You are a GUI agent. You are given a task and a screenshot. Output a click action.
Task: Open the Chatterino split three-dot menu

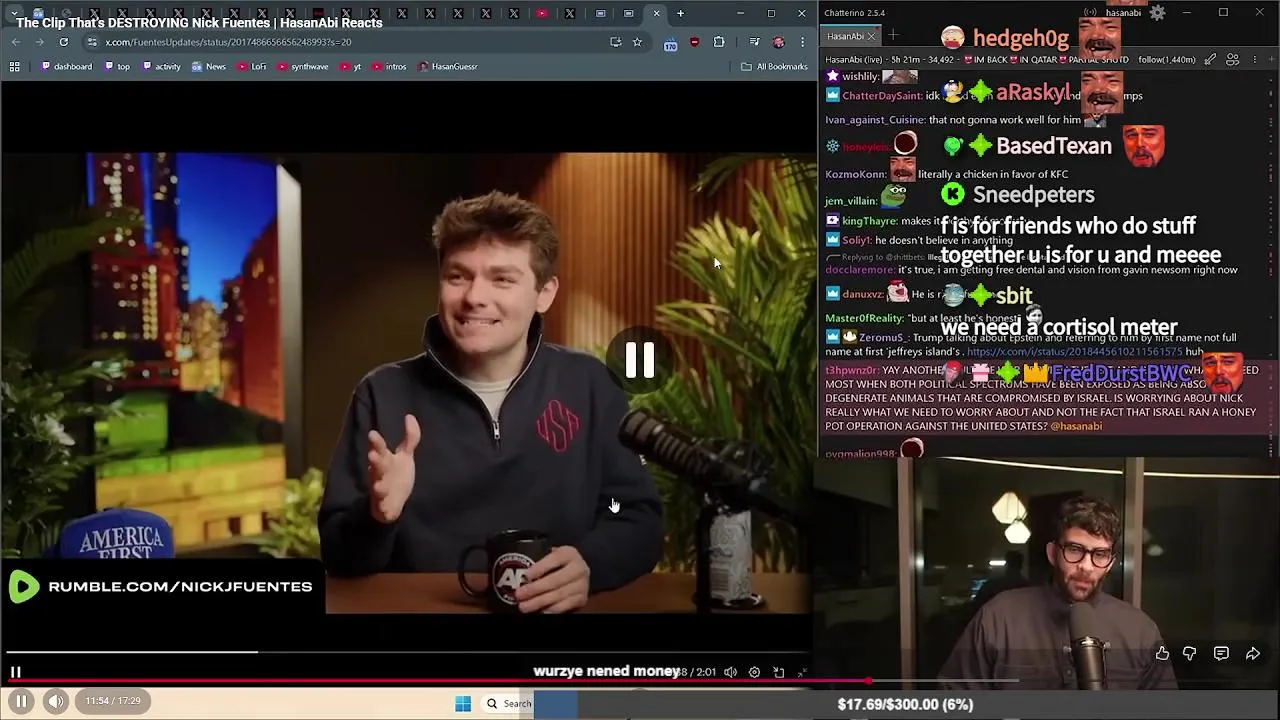1255,59
